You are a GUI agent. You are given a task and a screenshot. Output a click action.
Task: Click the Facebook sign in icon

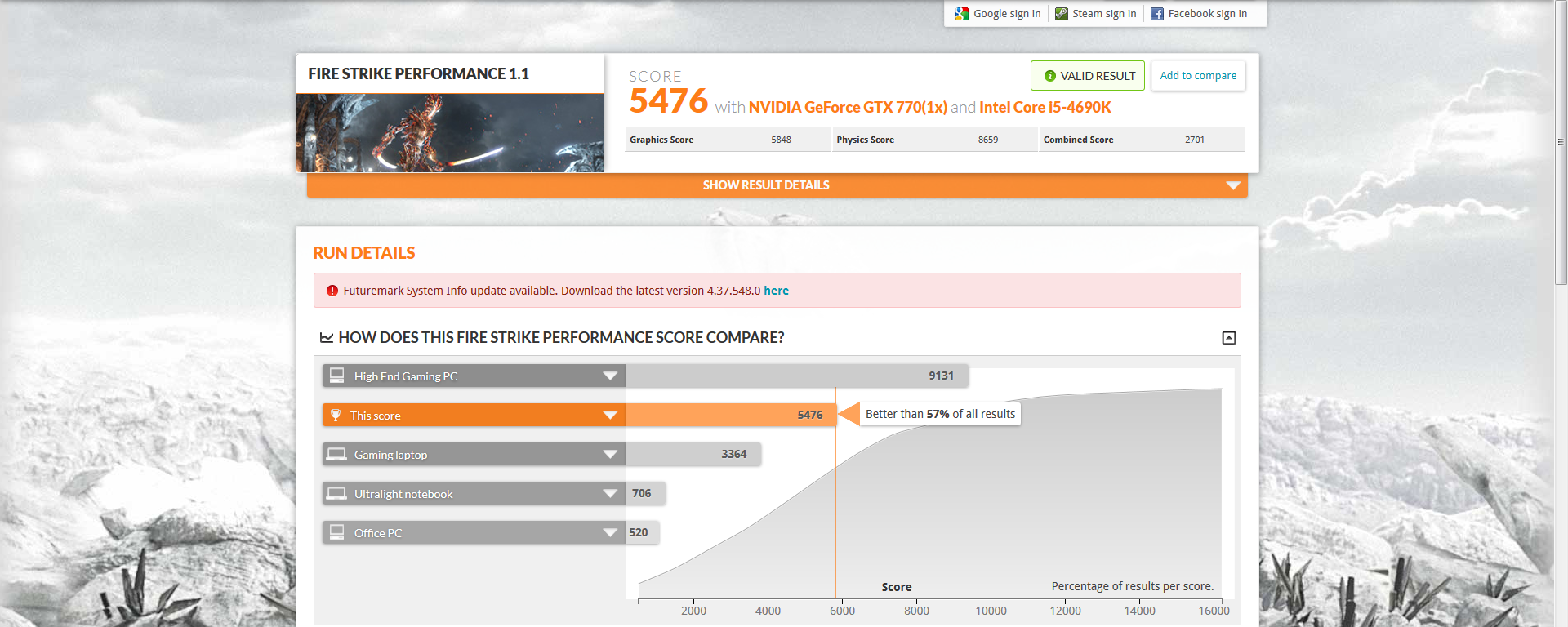point(1157,14)
